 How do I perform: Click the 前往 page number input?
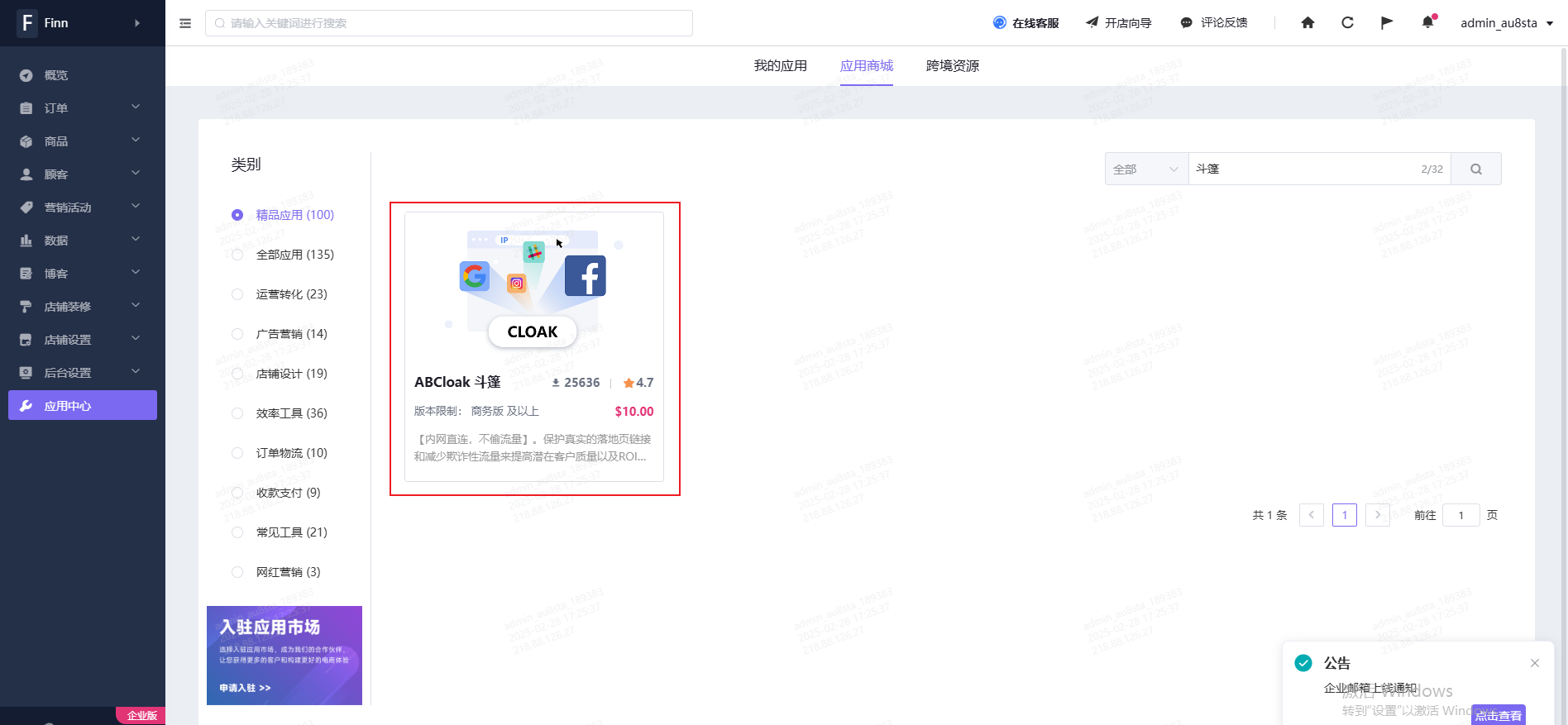[x=1461, y=515]
